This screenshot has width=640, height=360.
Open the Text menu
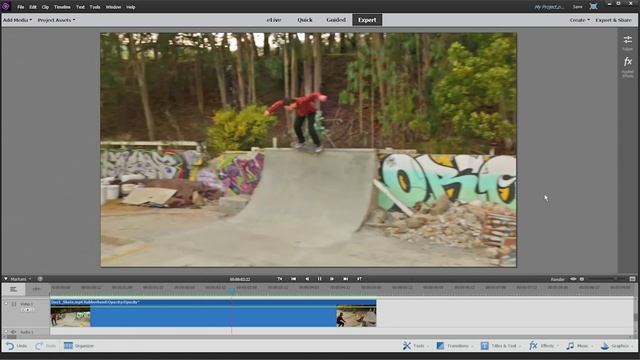[x=80, y=7]
